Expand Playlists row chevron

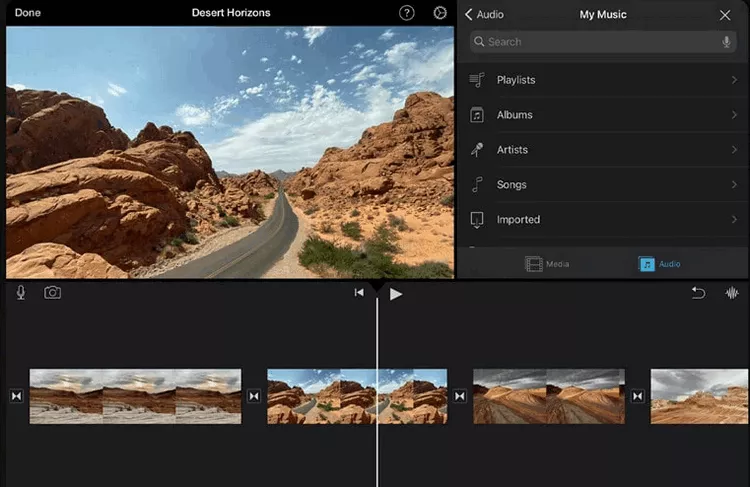(734, 80)
